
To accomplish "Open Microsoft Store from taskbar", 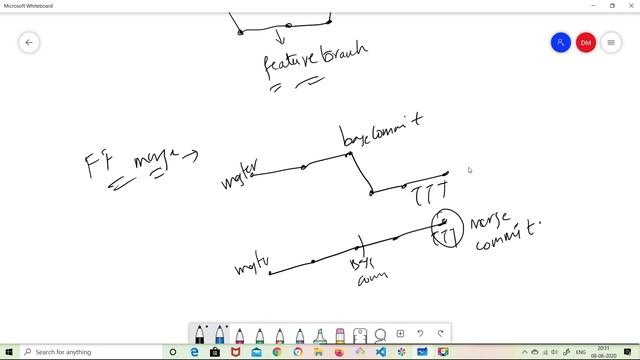I will [215, 352].
